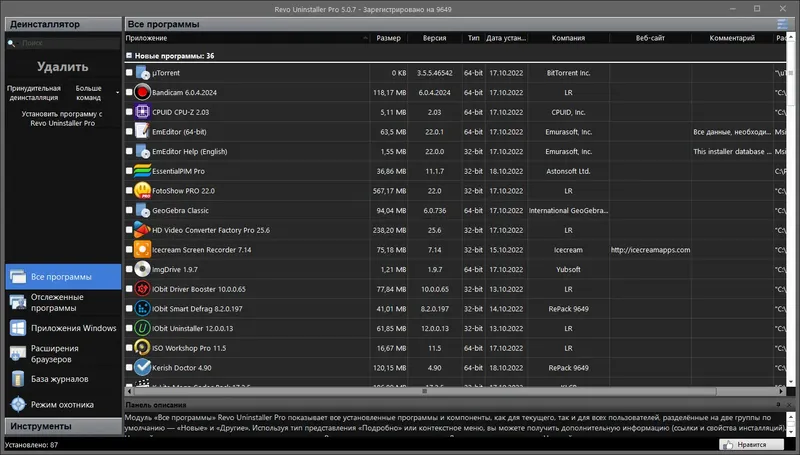
Task: Click the IObit Uninstaller icon
Action: (142, 328)
